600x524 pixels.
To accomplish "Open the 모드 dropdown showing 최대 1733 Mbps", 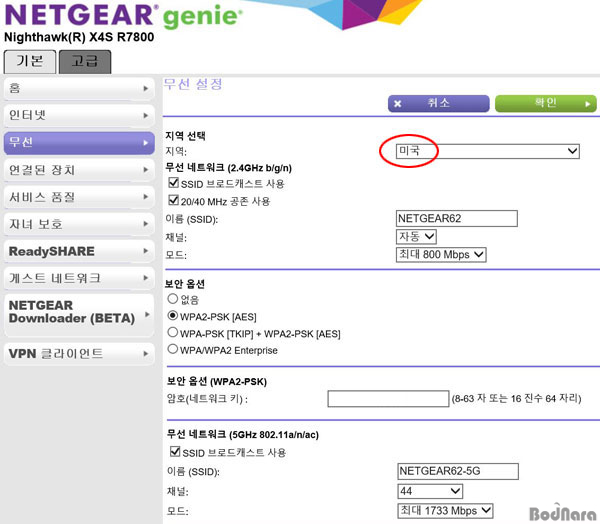I will point(445,511).
